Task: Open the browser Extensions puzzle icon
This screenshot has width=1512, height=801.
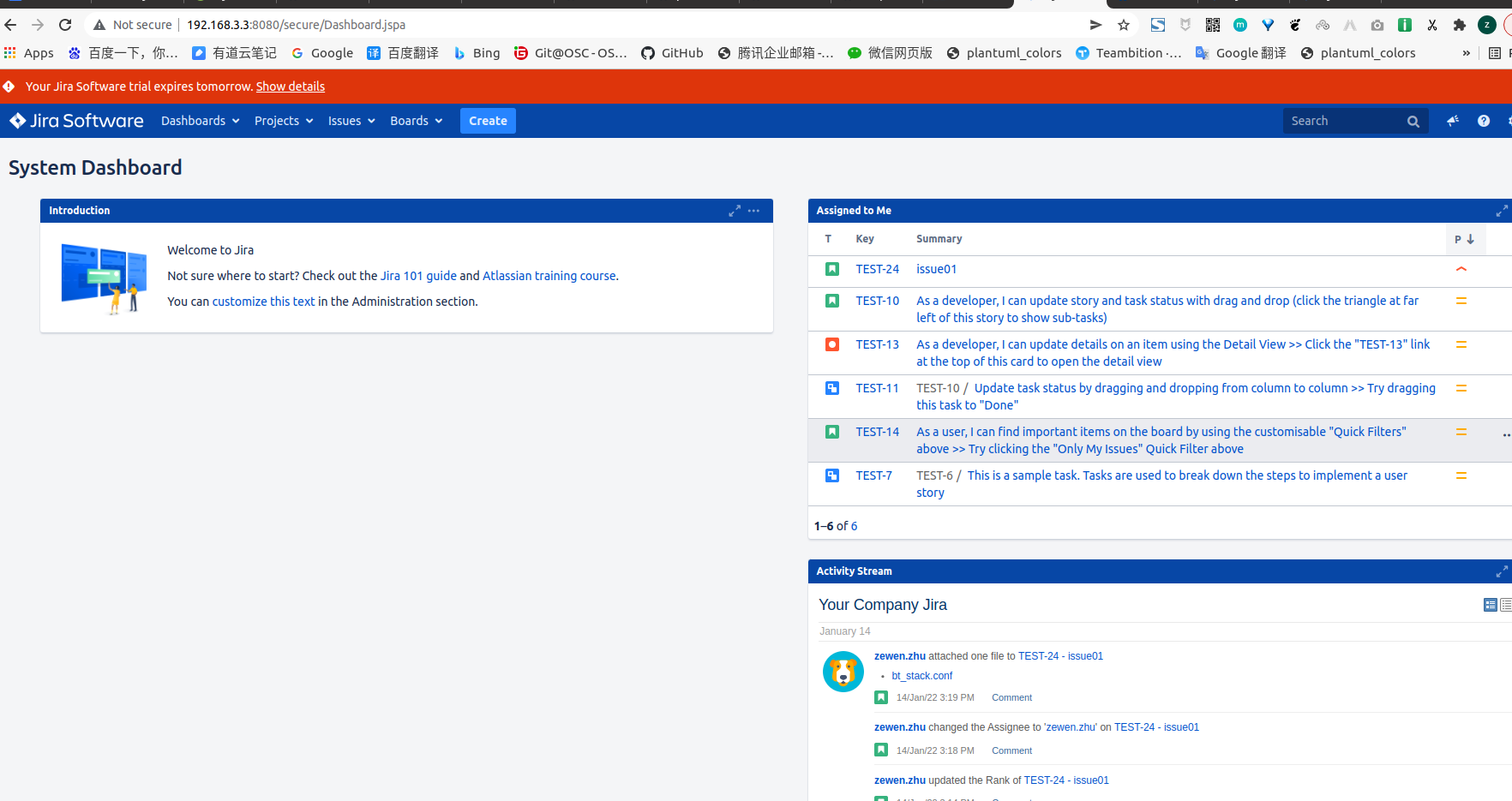Action: pos(1460,25)
